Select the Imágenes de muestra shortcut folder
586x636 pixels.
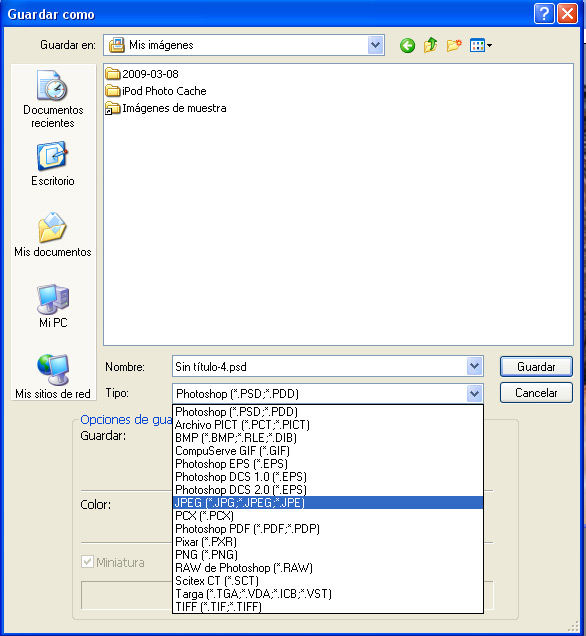tap(165, 108)
